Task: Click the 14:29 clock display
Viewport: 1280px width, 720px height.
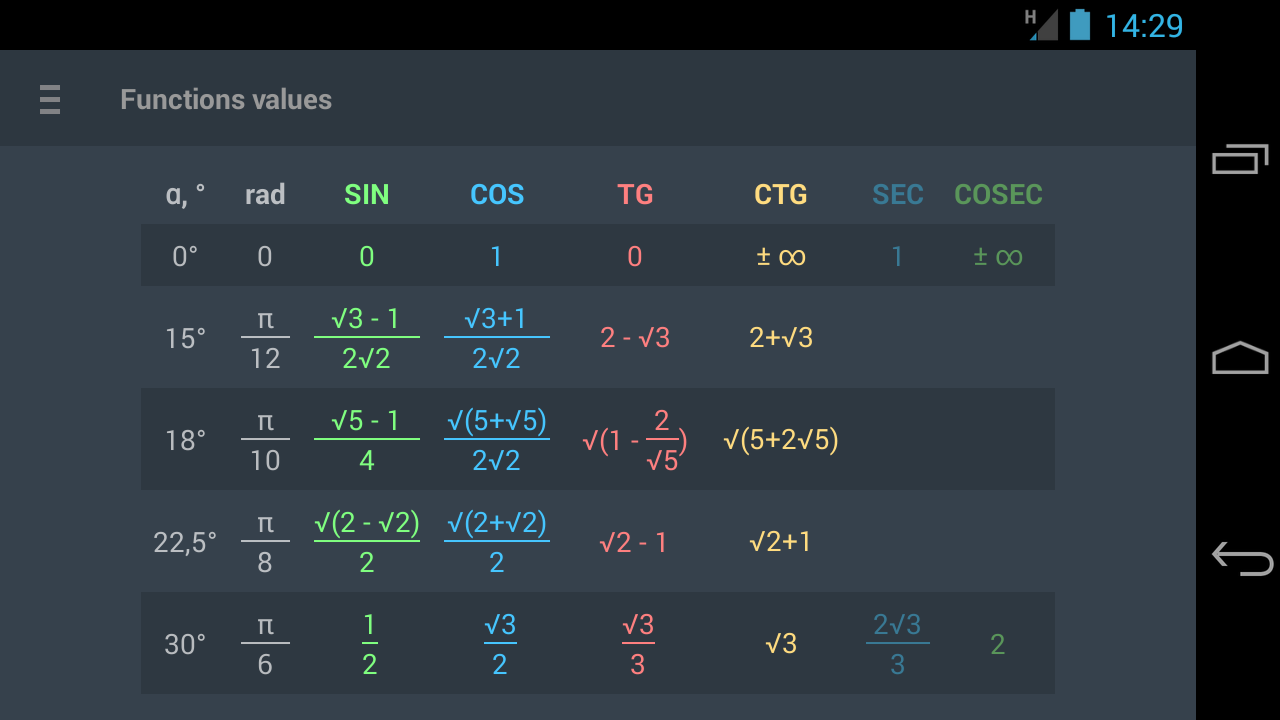Action: (1143, 25)
